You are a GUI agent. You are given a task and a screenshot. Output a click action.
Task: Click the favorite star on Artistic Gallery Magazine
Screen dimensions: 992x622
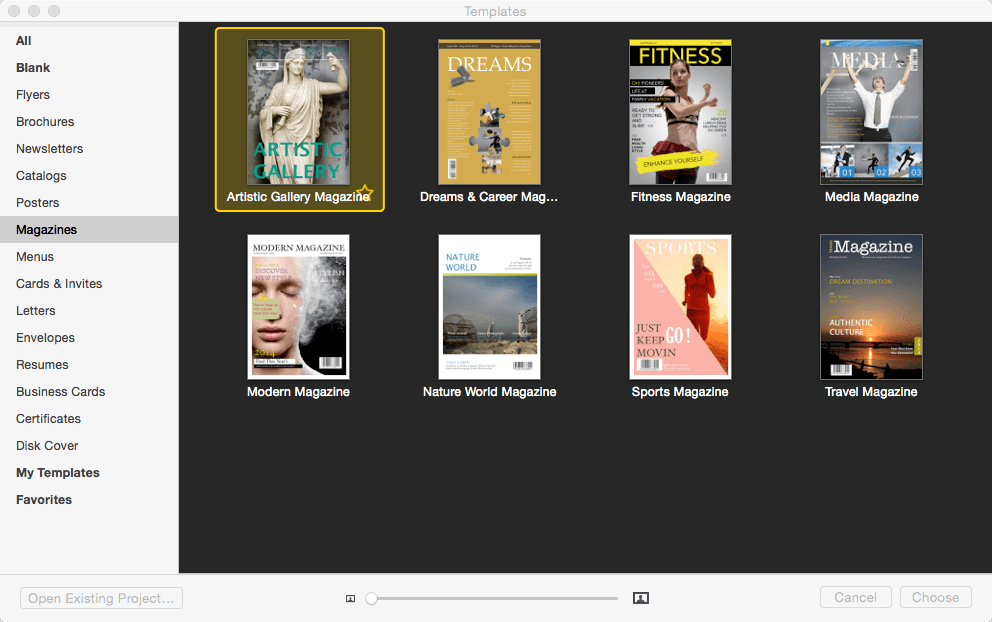click(x=365, y=191)
